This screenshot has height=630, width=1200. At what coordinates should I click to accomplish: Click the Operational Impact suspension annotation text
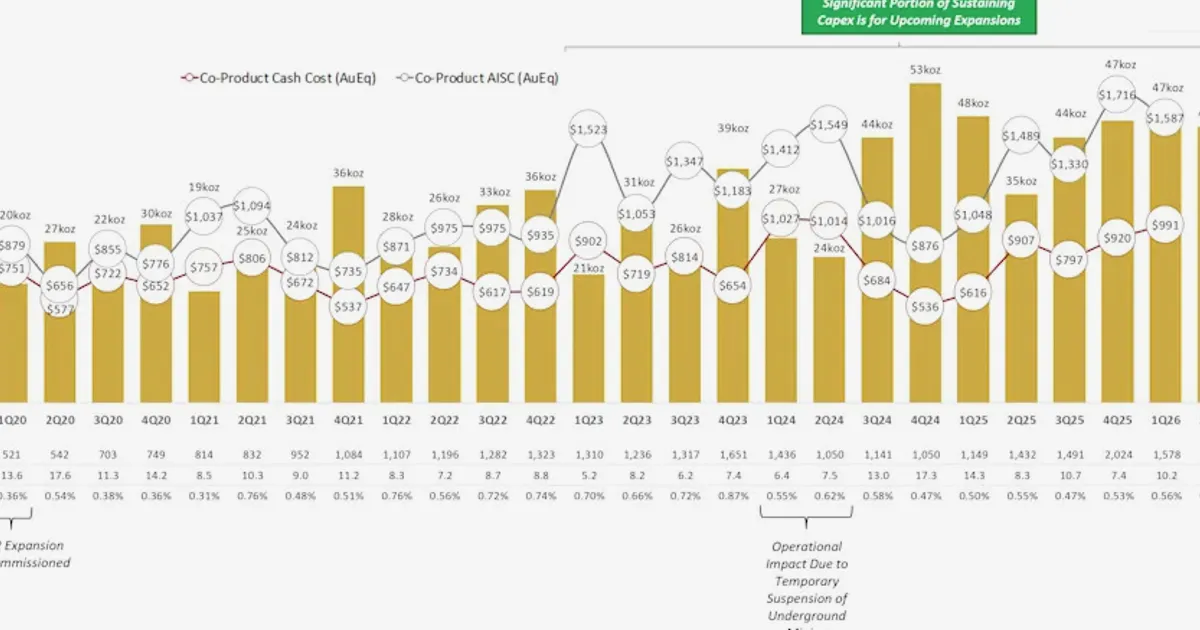pyautogui.click(x=809, y=586)
